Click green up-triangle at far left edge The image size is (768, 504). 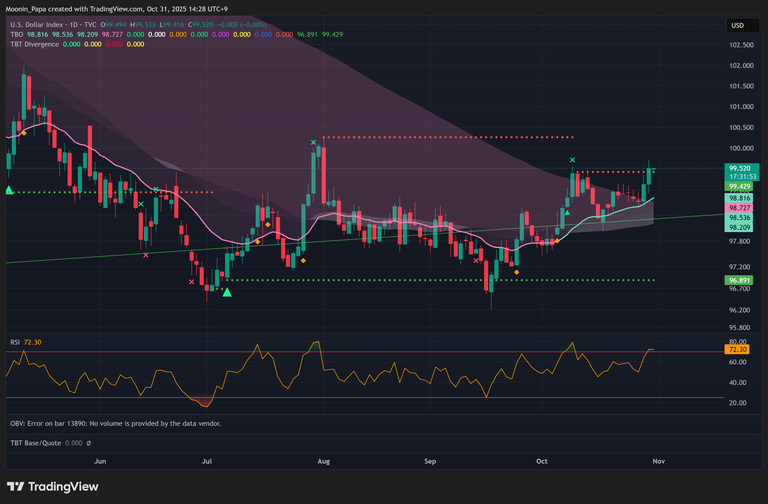click(9, 190)
